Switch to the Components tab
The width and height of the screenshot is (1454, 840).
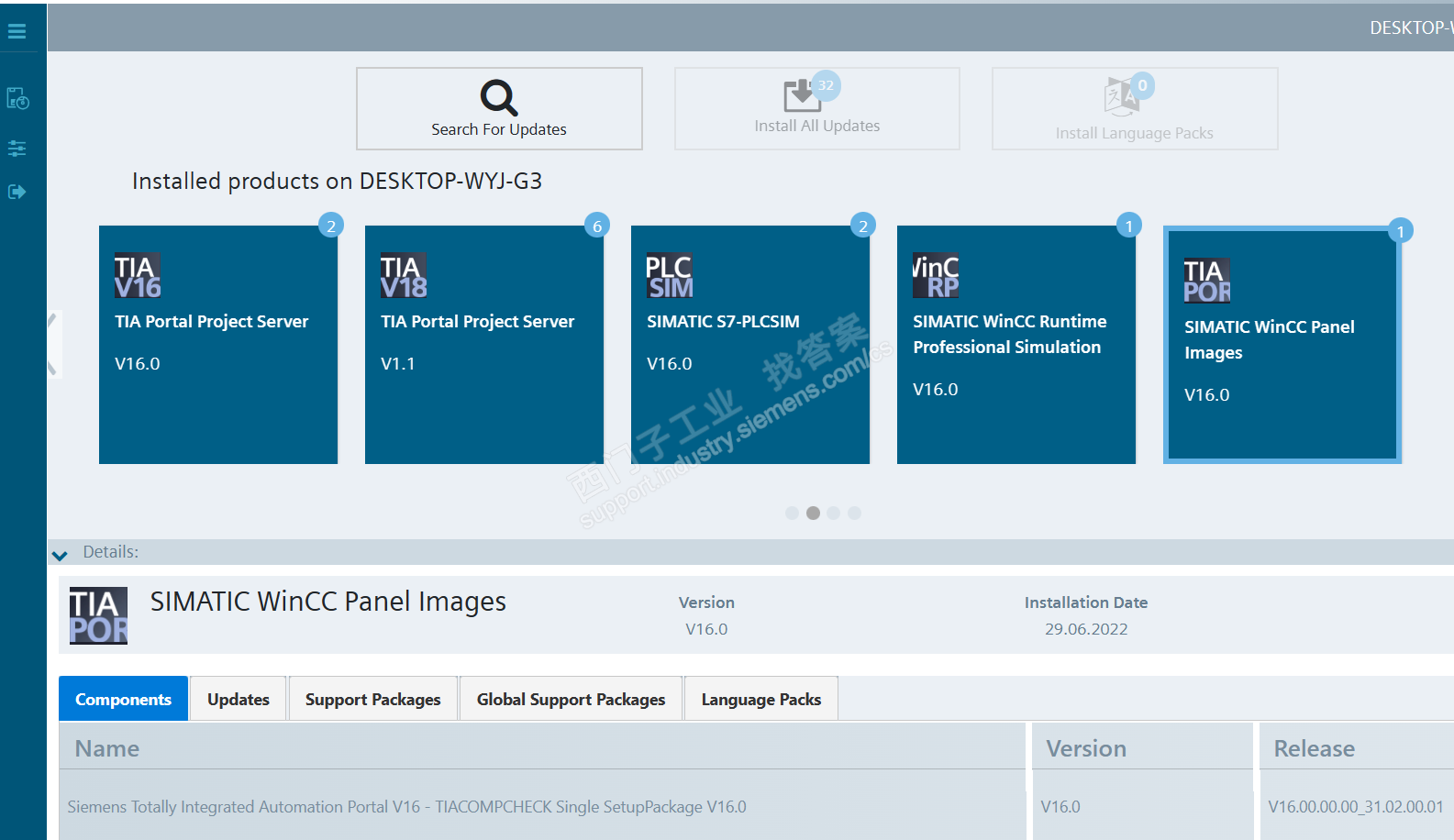124,699
